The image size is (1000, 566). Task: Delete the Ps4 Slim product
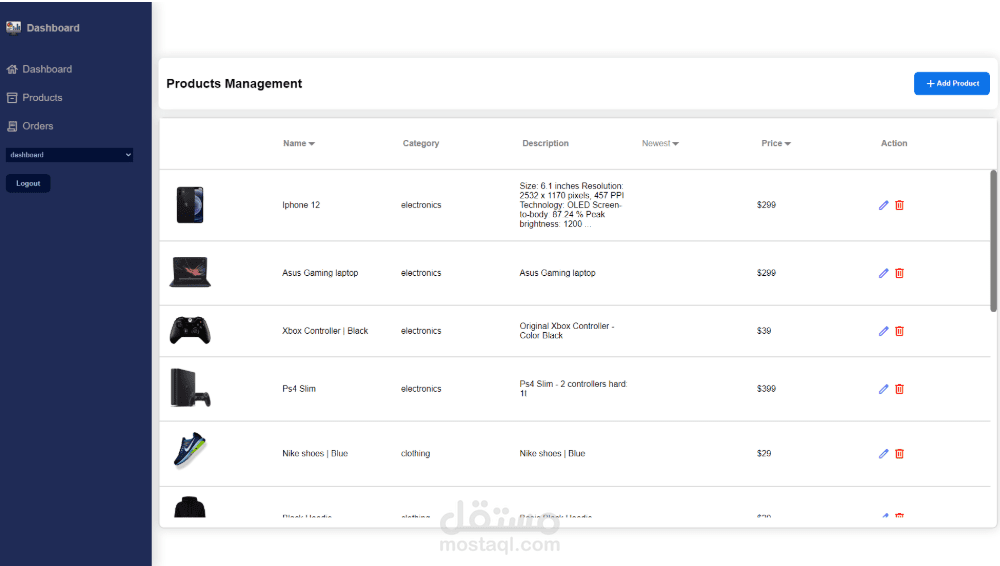(x=899, y=389)
